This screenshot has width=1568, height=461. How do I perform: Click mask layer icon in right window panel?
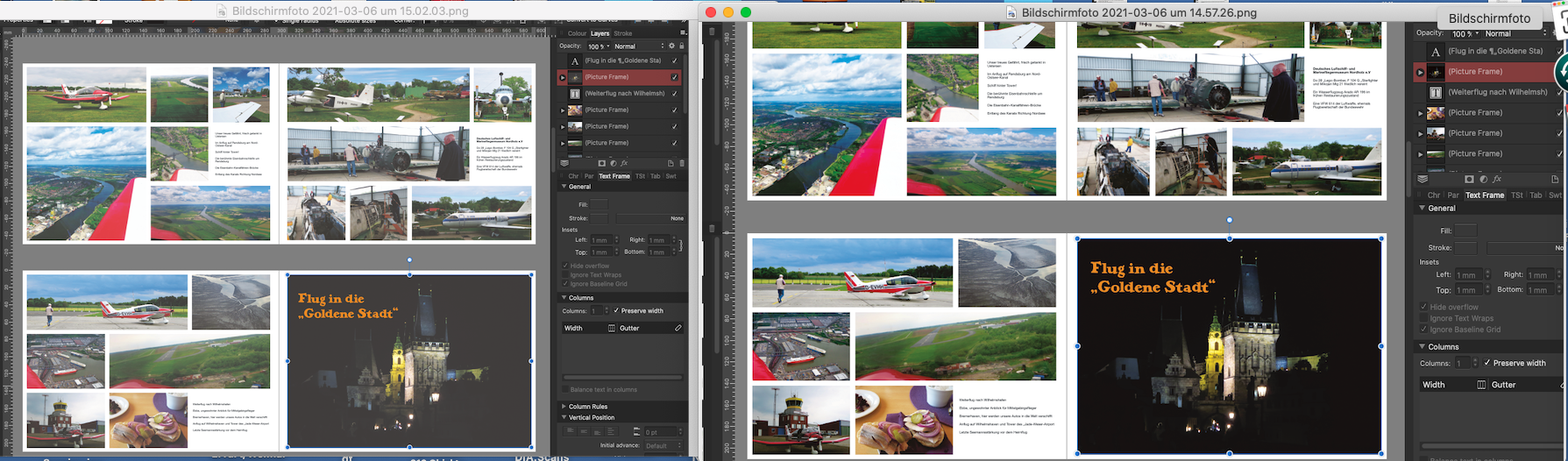(1469, 179)
